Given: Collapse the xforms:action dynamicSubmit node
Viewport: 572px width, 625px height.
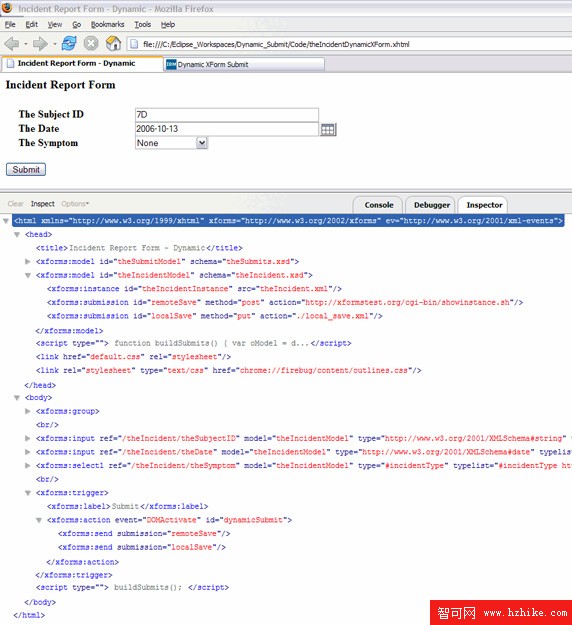Looking at the screenshot, I should pyautogui.click(x=39, y=520).
